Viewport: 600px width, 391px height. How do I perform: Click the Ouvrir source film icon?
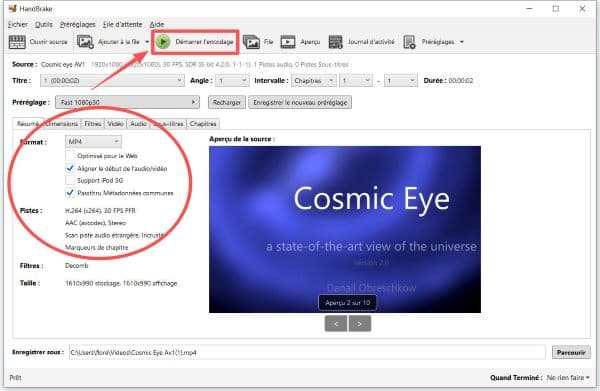[17, 42]
